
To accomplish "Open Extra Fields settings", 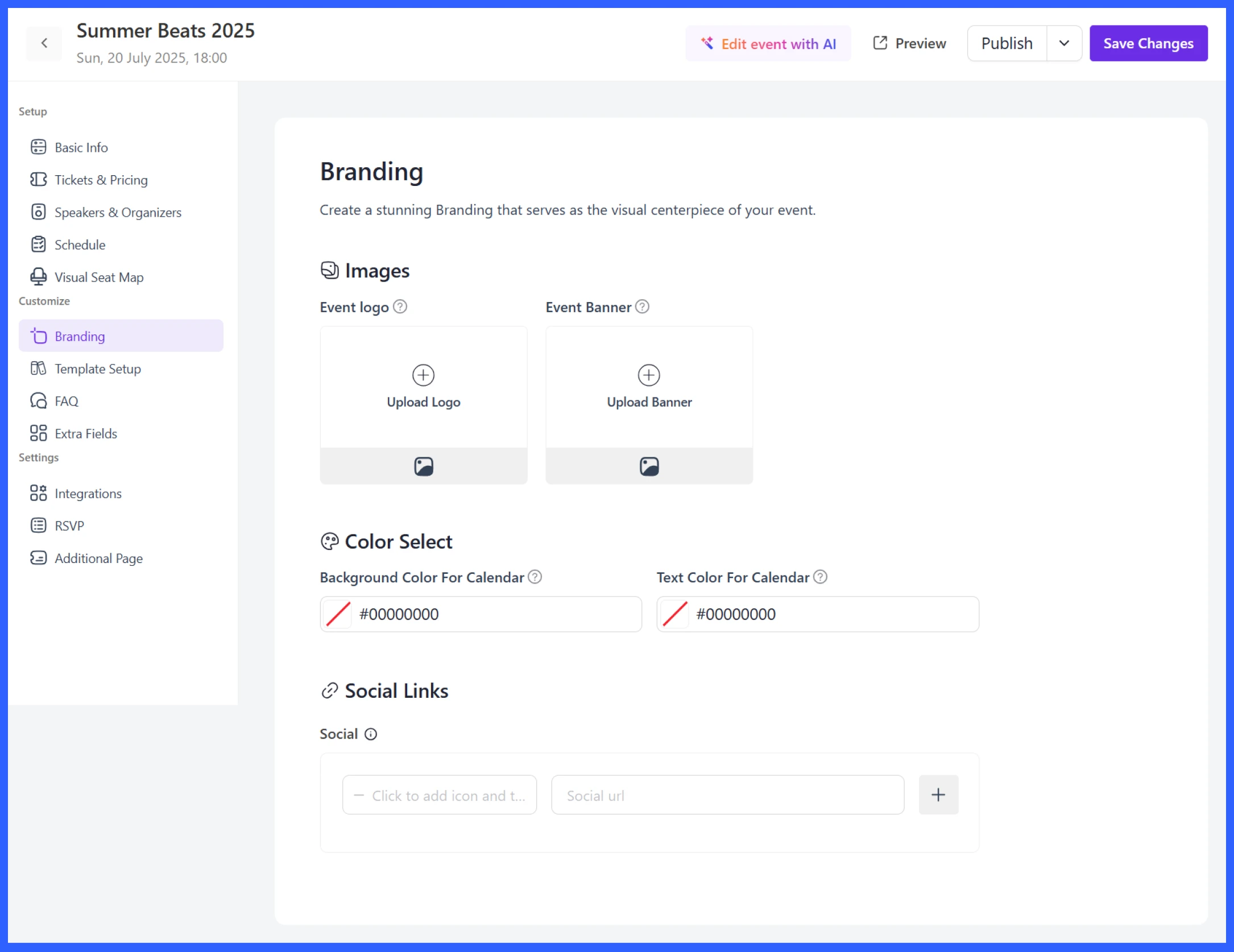I will tap(121, 433).
